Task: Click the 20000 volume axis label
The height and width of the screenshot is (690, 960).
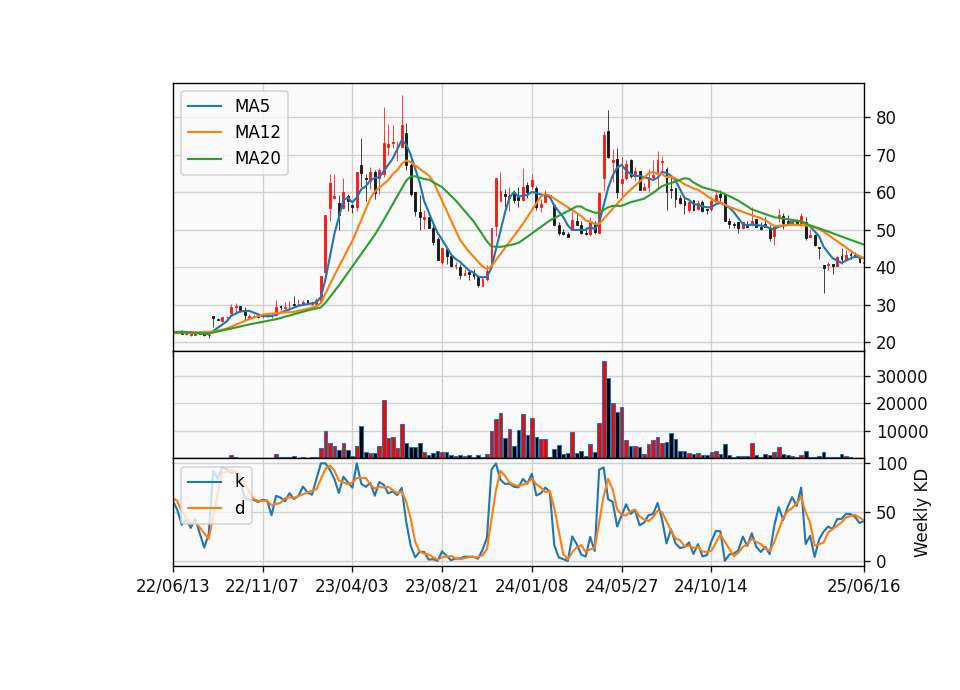Action: [901, 404]
